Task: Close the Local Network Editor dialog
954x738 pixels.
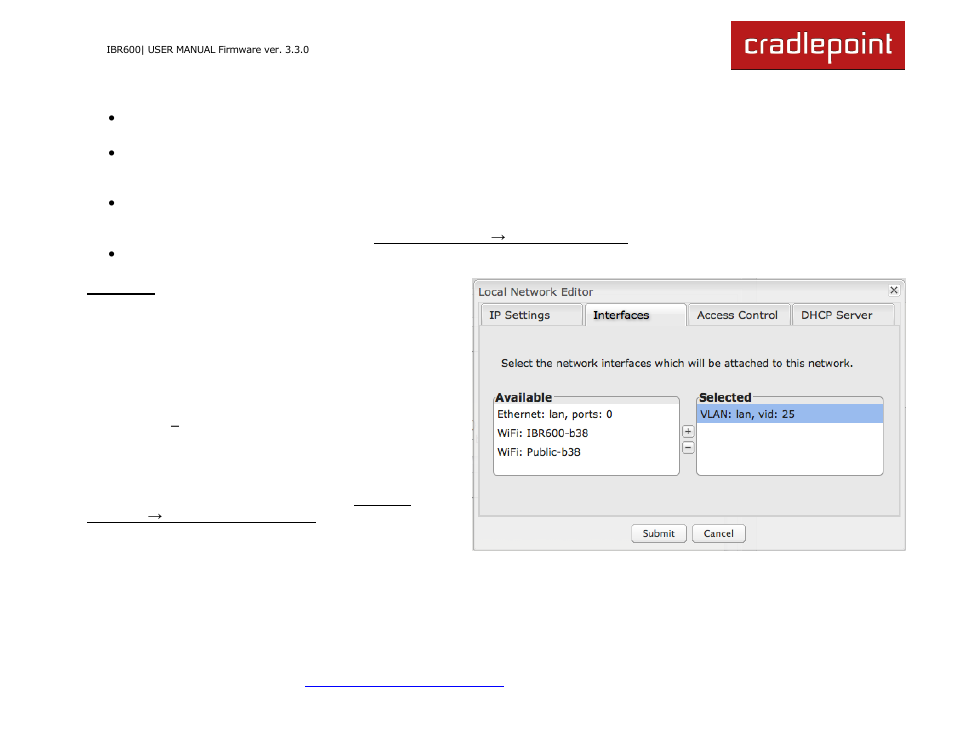Action: (893, 290)
